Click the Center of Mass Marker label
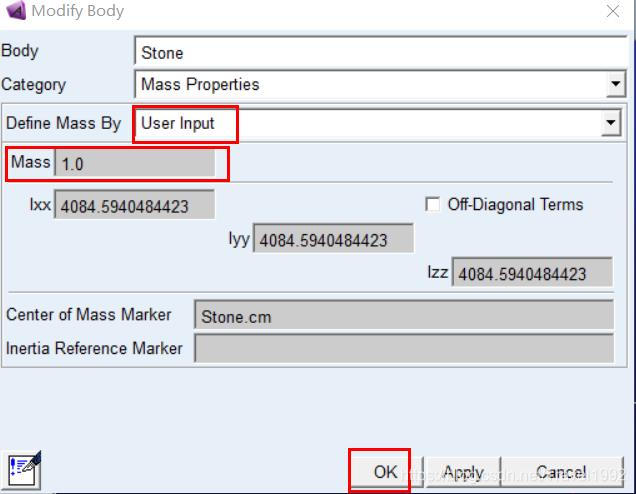 click(88, 315)
